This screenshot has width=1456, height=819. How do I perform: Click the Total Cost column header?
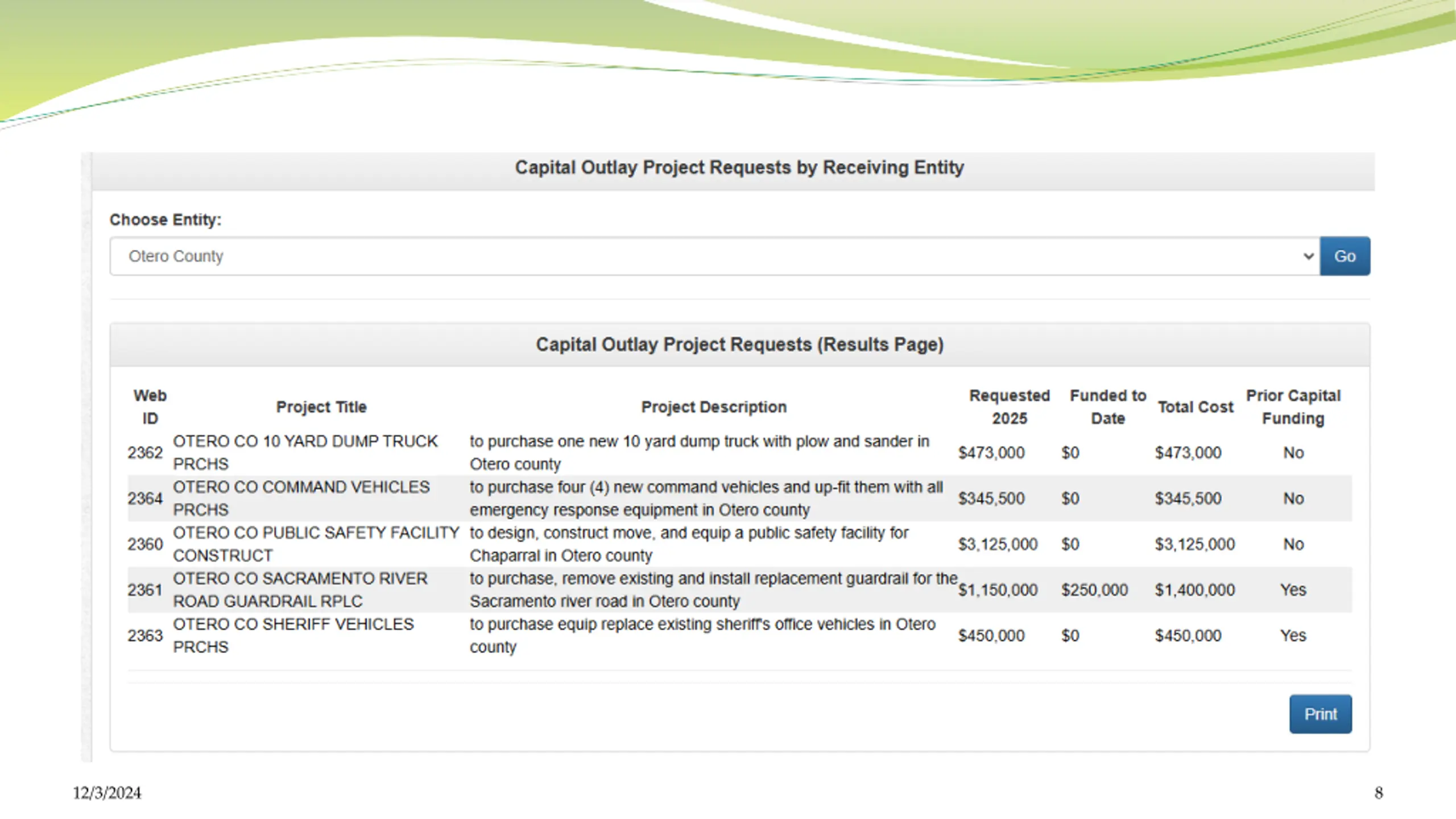(x=1196, y=407)
